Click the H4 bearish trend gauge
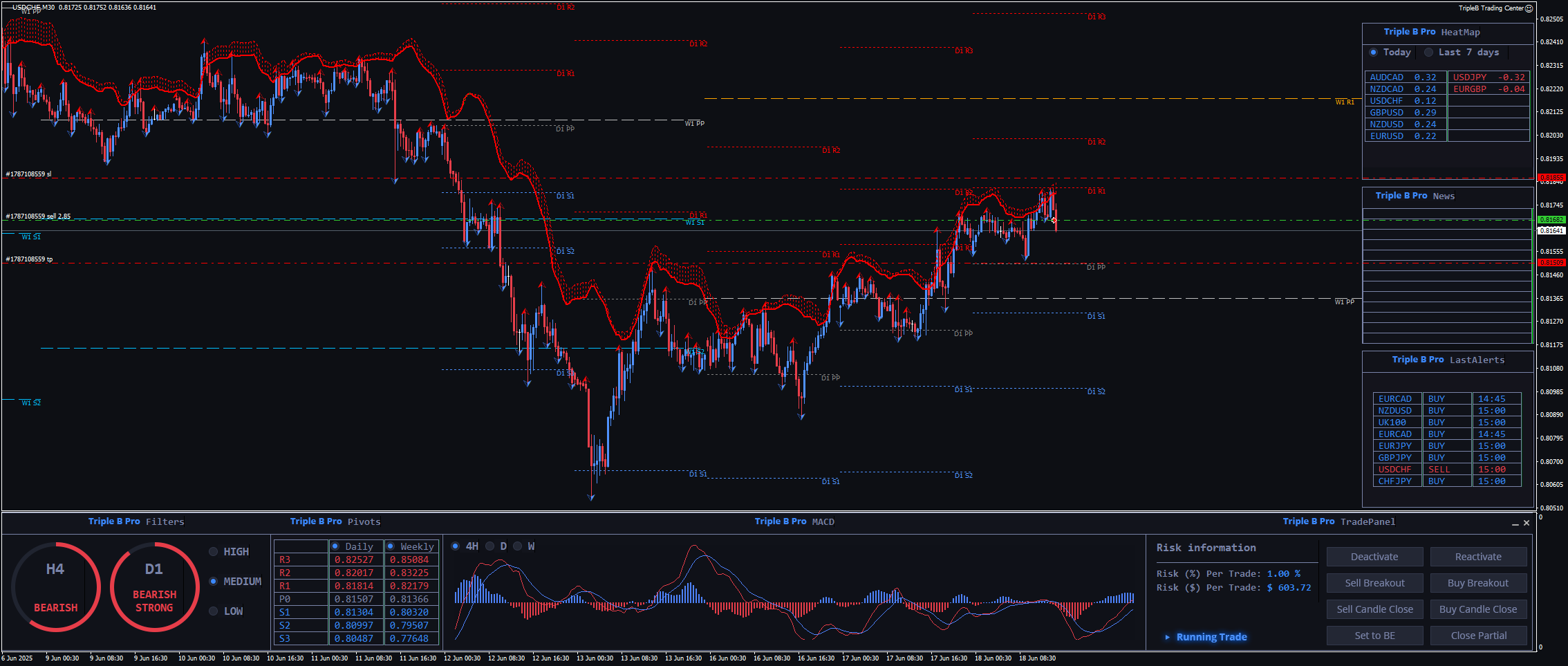 55,586
